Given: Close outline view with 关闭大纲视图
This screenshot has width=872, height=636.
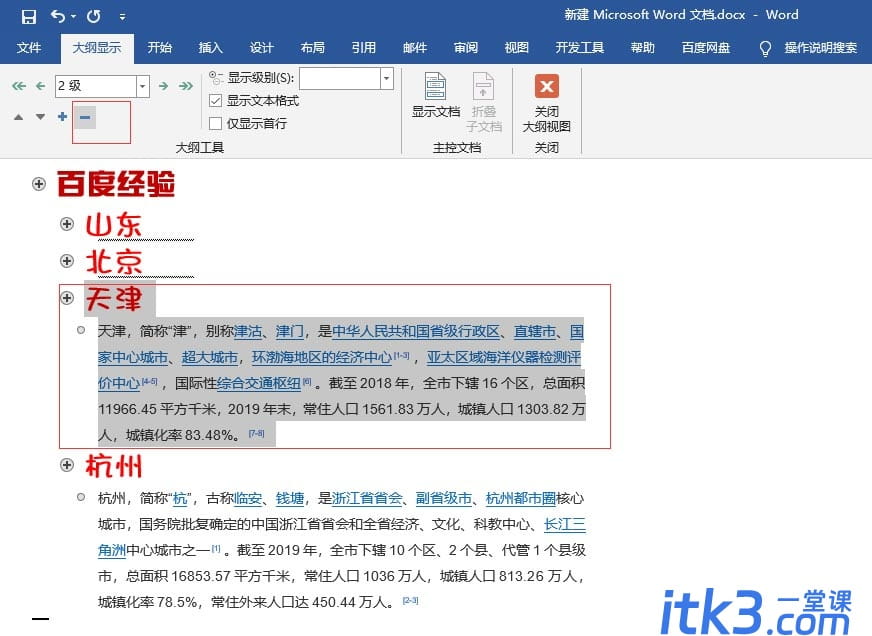Looking at the screenshot, I should (547, 103).
